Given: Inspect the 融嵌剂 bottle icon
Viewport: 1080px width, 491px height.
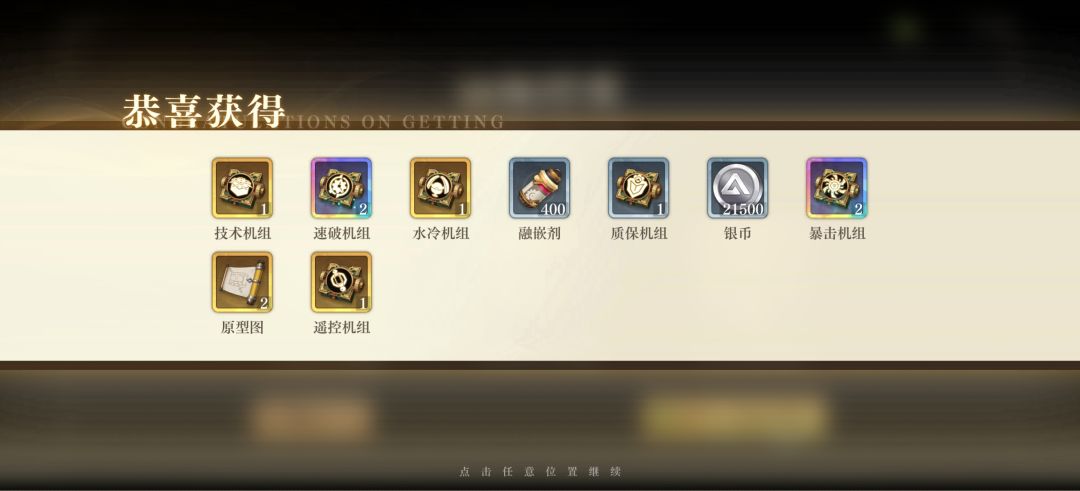Looking at the screenshot, I should click(539, 188).
